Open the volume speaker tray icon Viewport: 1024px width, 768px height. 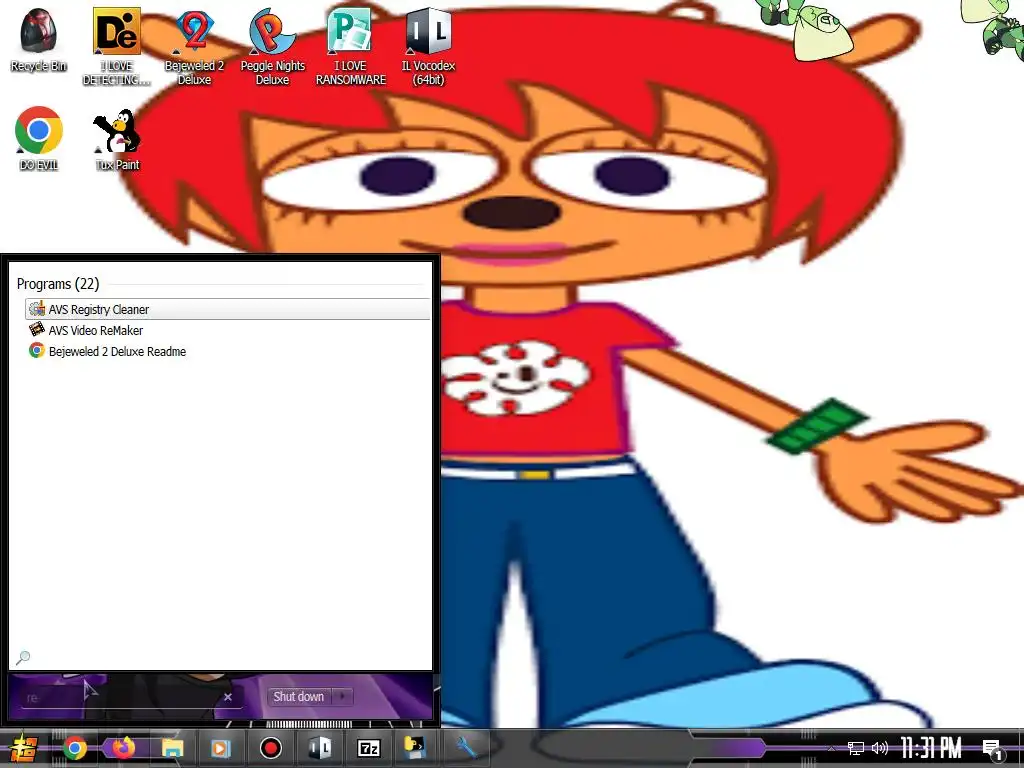[x=880, y=748]
